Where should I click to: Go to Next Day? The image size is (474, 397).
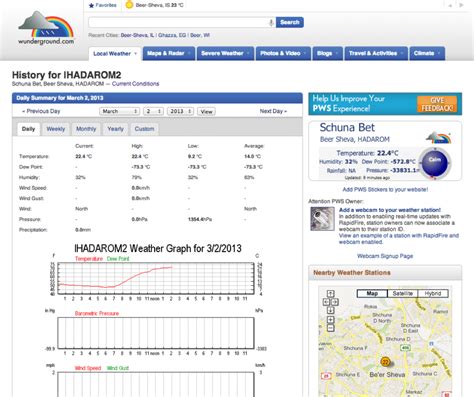coord(273,111)
